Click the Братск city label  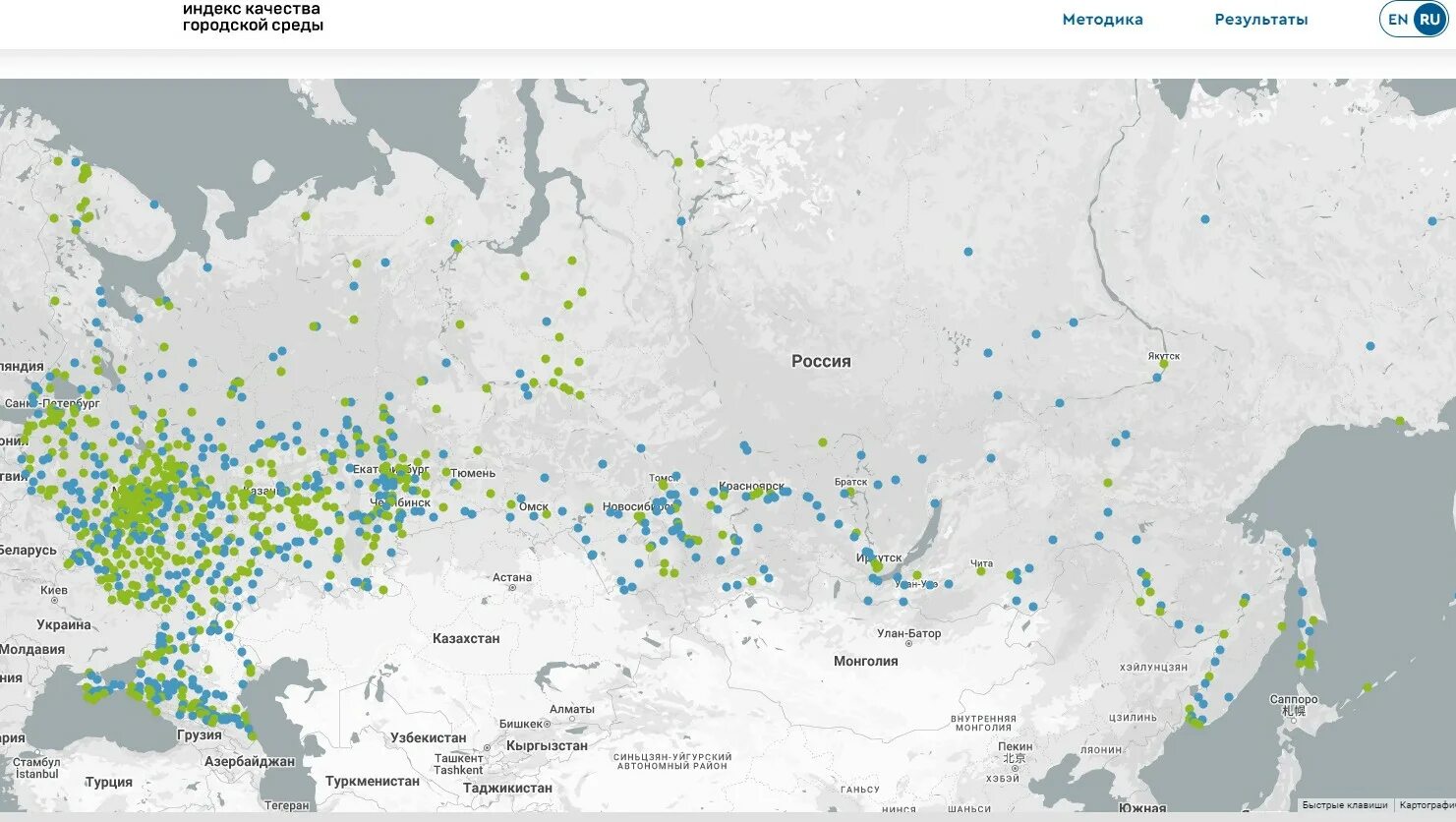point(850,482)
